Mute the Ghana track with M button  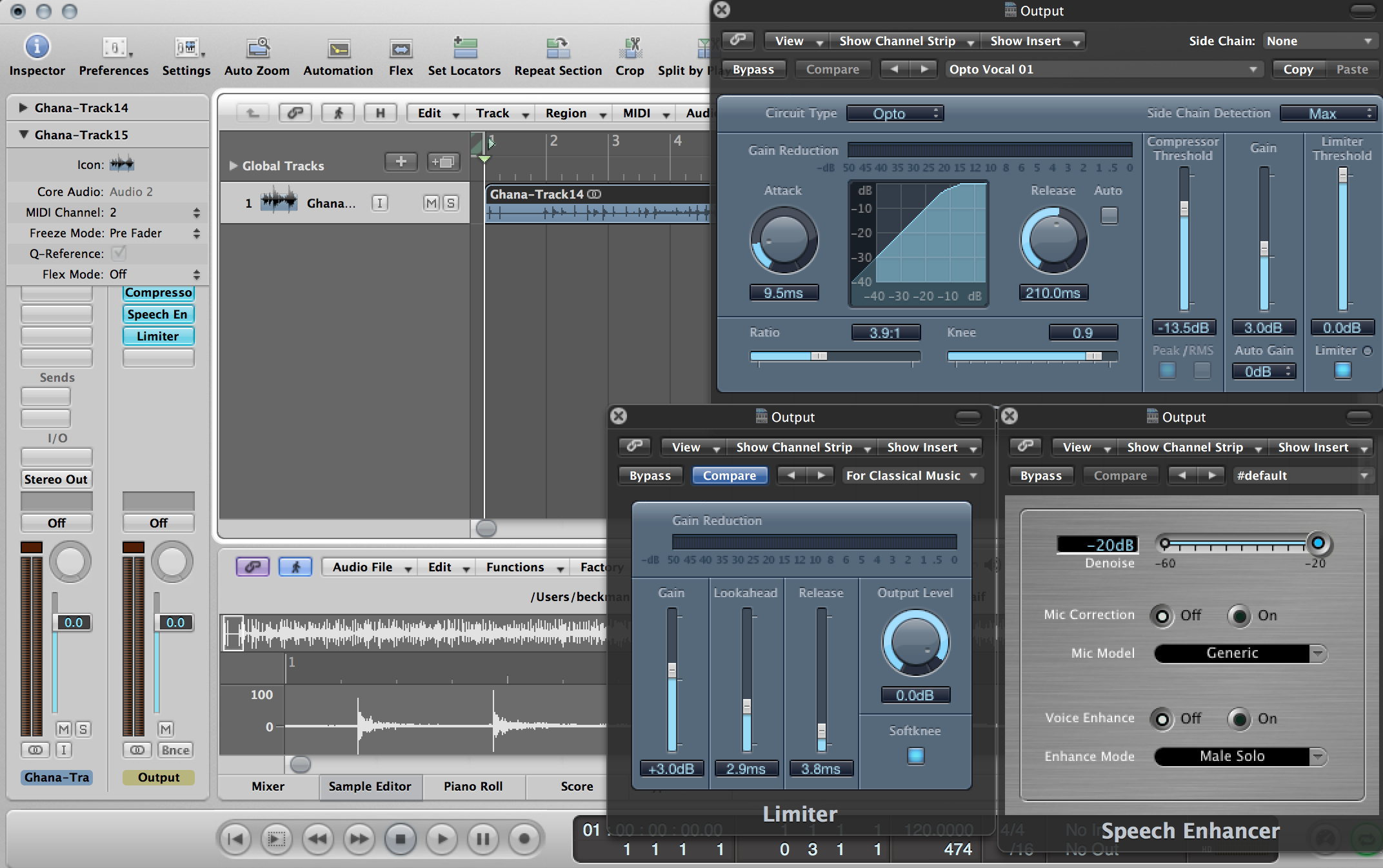point(431,203)
